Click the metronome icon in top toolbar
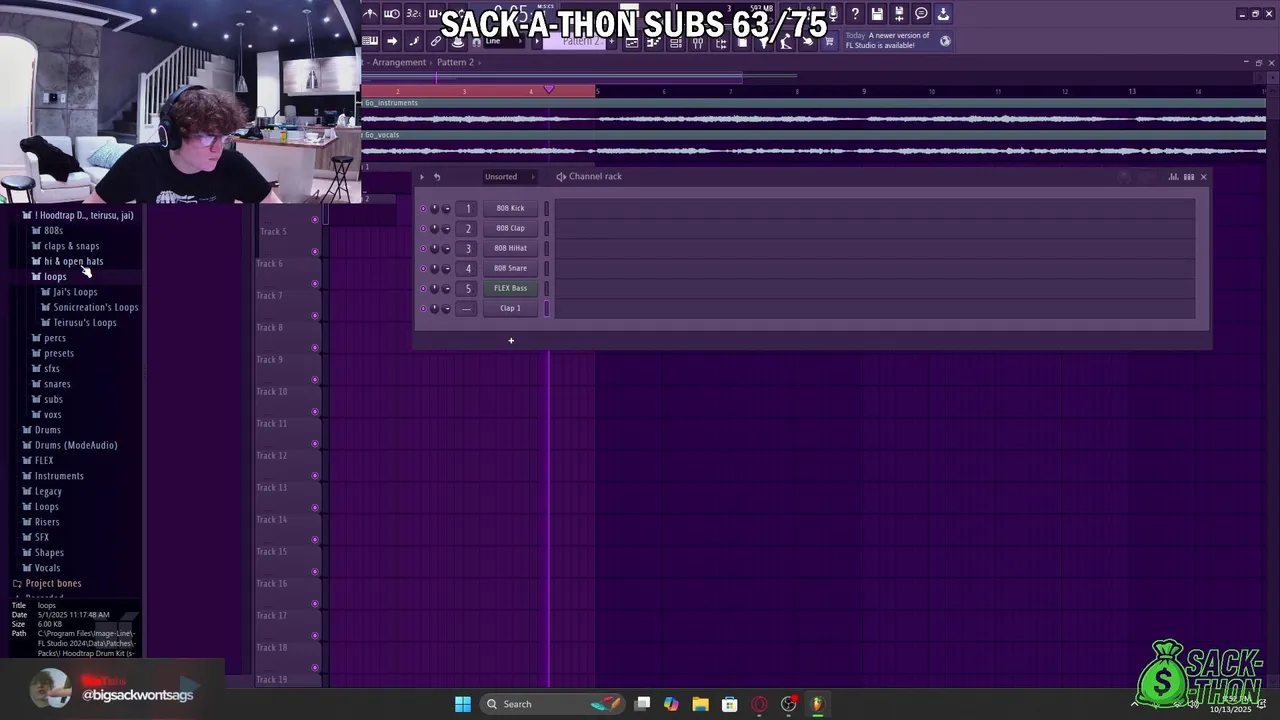The image size is (1280, 720). 370,14
